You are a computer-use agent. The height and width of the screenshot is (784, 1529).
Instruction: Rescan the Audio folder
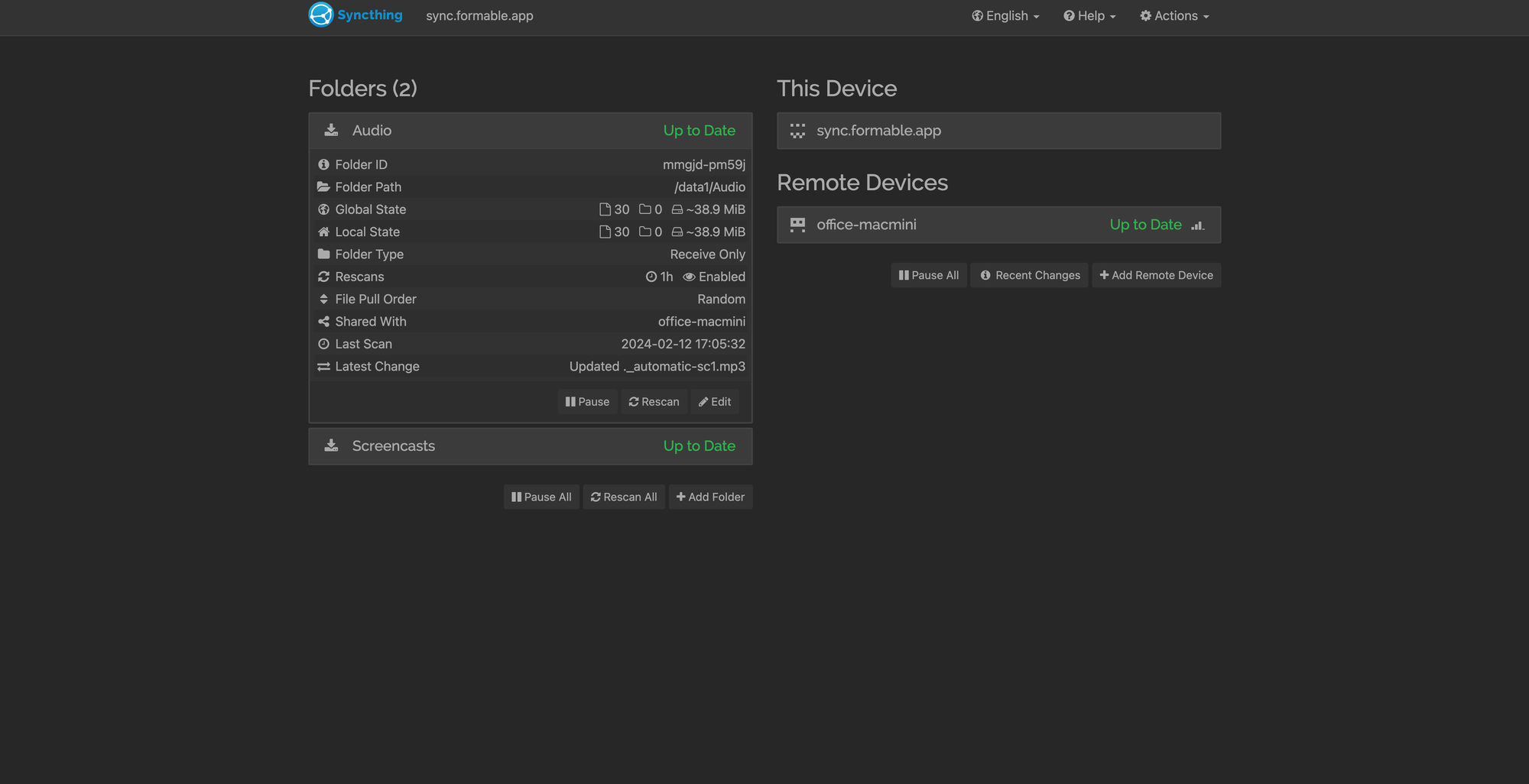653,401
